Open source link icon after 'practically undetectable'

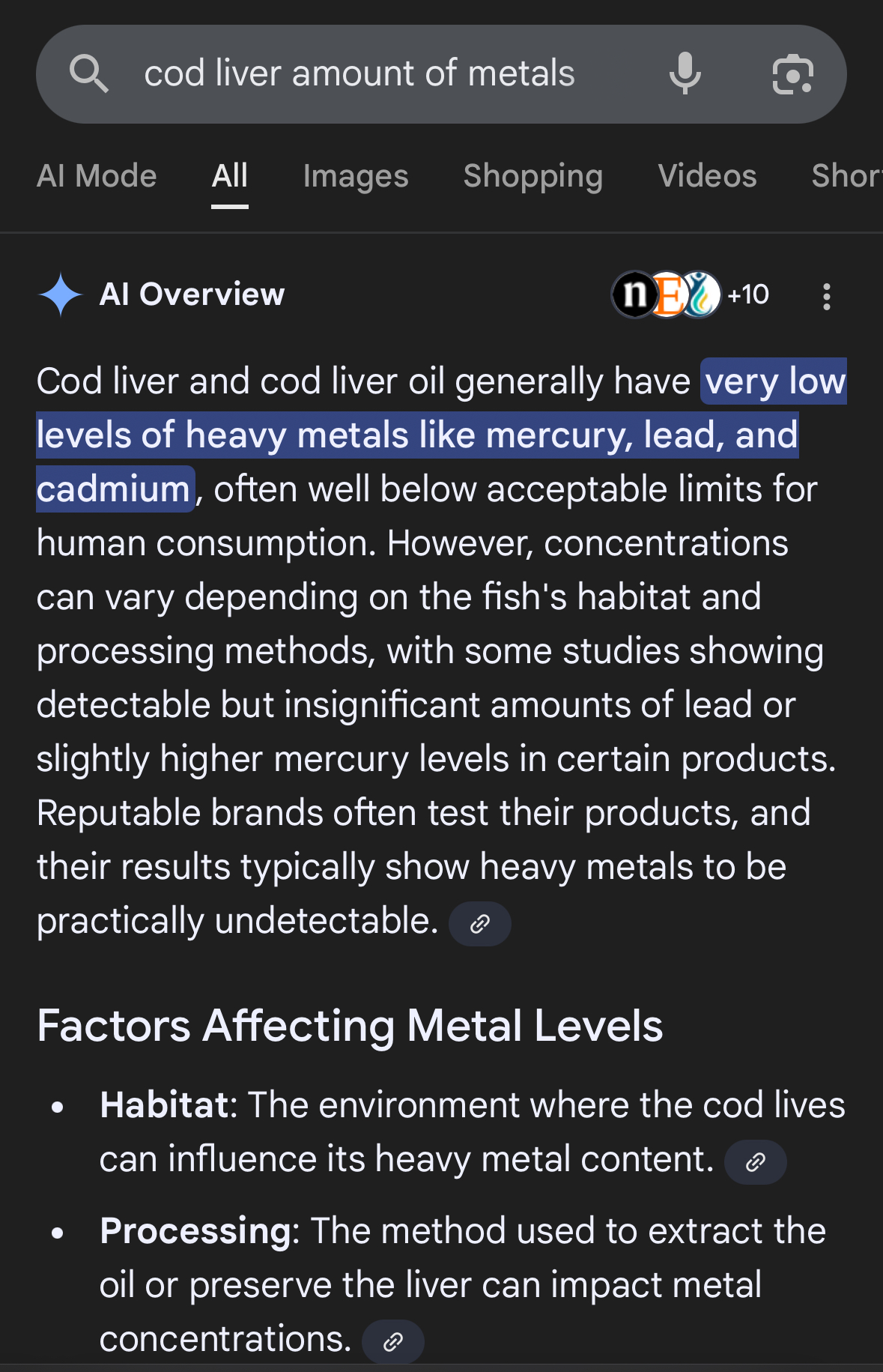click(x=480, y=923)
